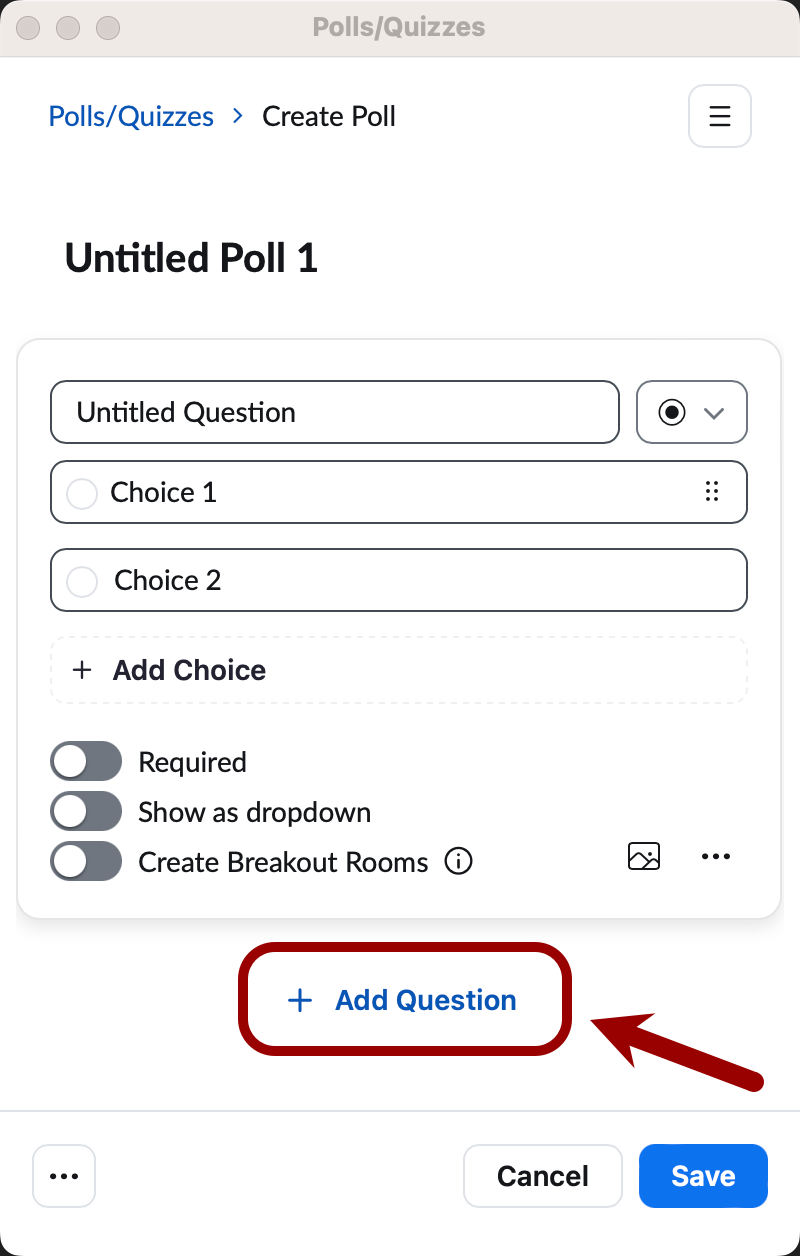This screenshot has height=1256, width=800.
Task: Enable the Required toggle
Action: pyautogui.click(x=86, y=761)
